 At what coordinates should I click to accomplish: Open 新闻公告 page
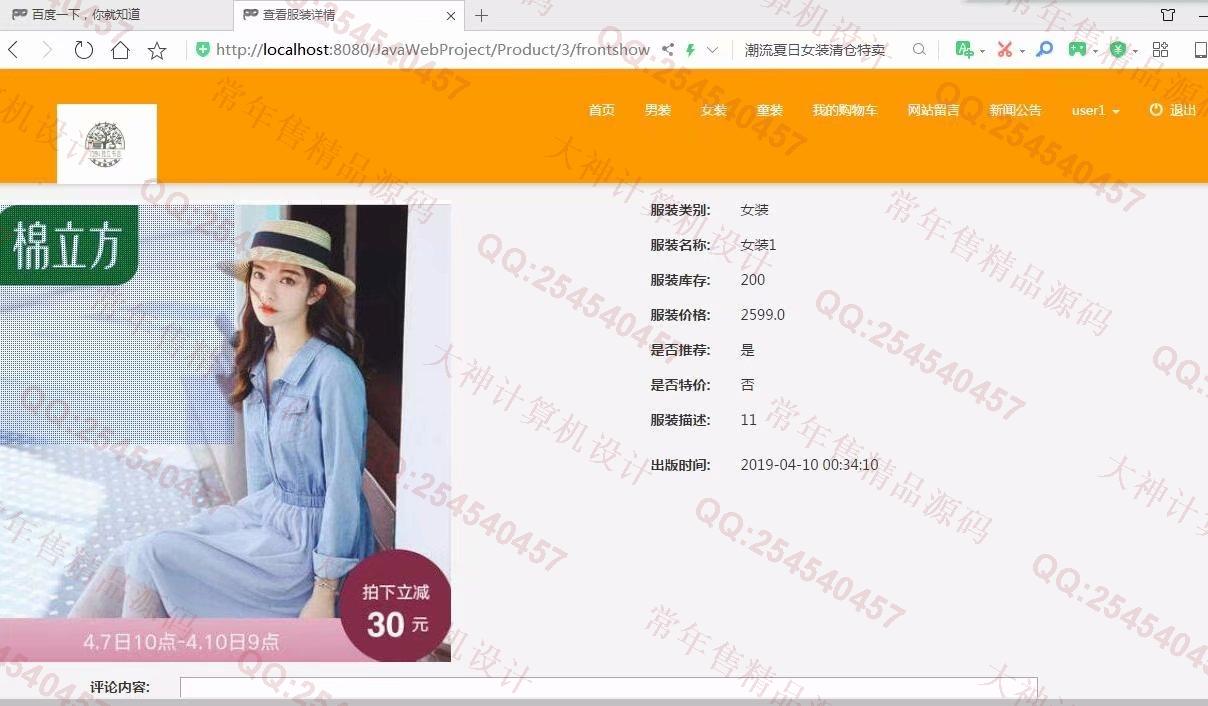(x=1016, y=110)
